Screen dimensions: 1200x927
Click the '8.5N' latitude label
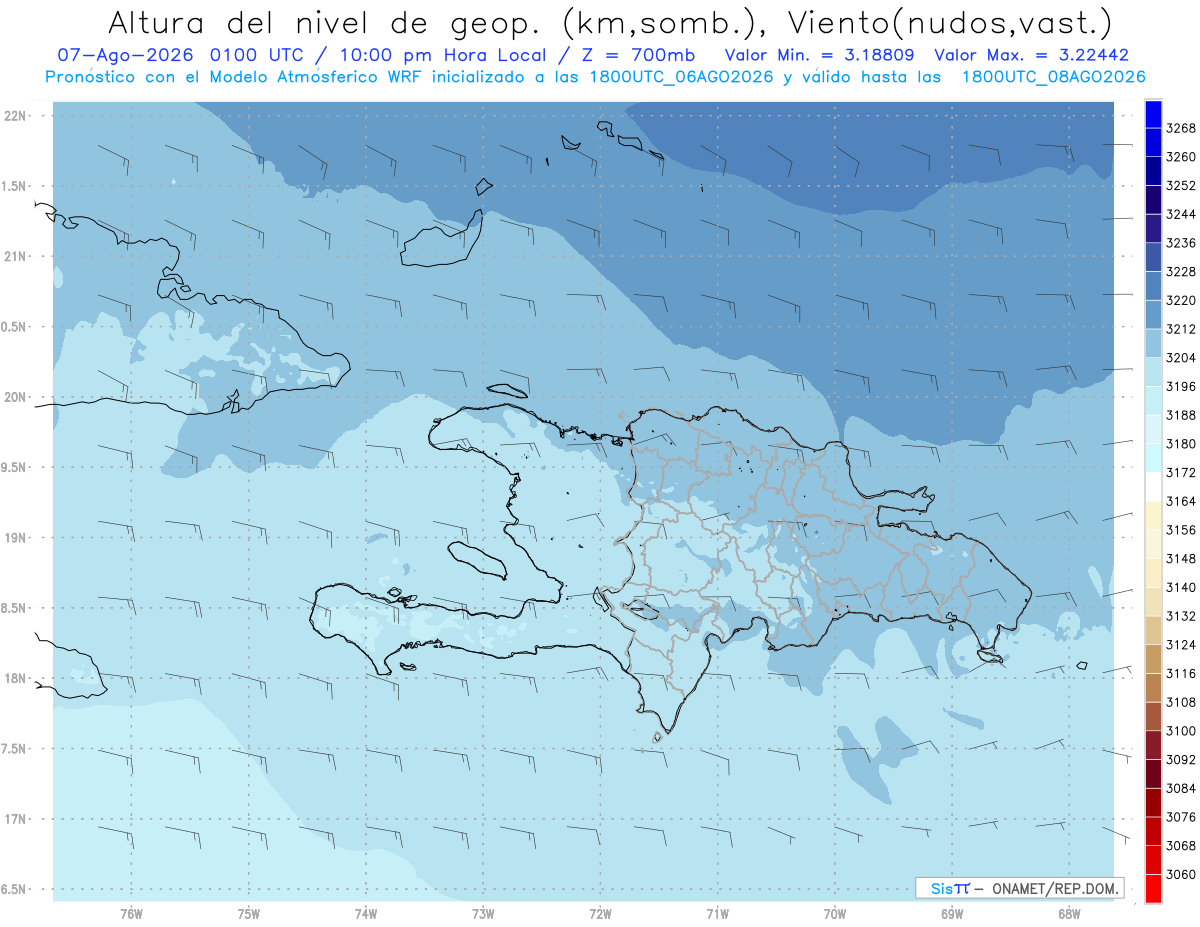coord(14,608)
